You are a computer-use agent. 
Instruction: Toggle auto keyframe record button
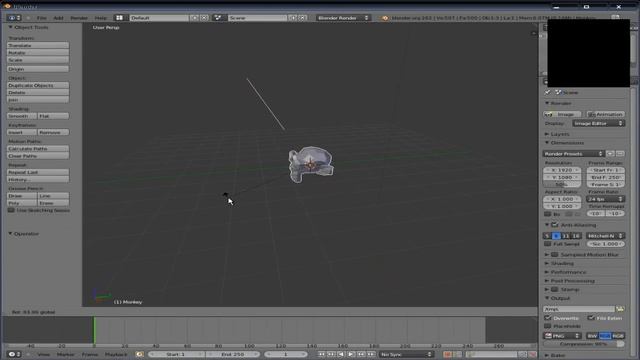coord(448,354)
